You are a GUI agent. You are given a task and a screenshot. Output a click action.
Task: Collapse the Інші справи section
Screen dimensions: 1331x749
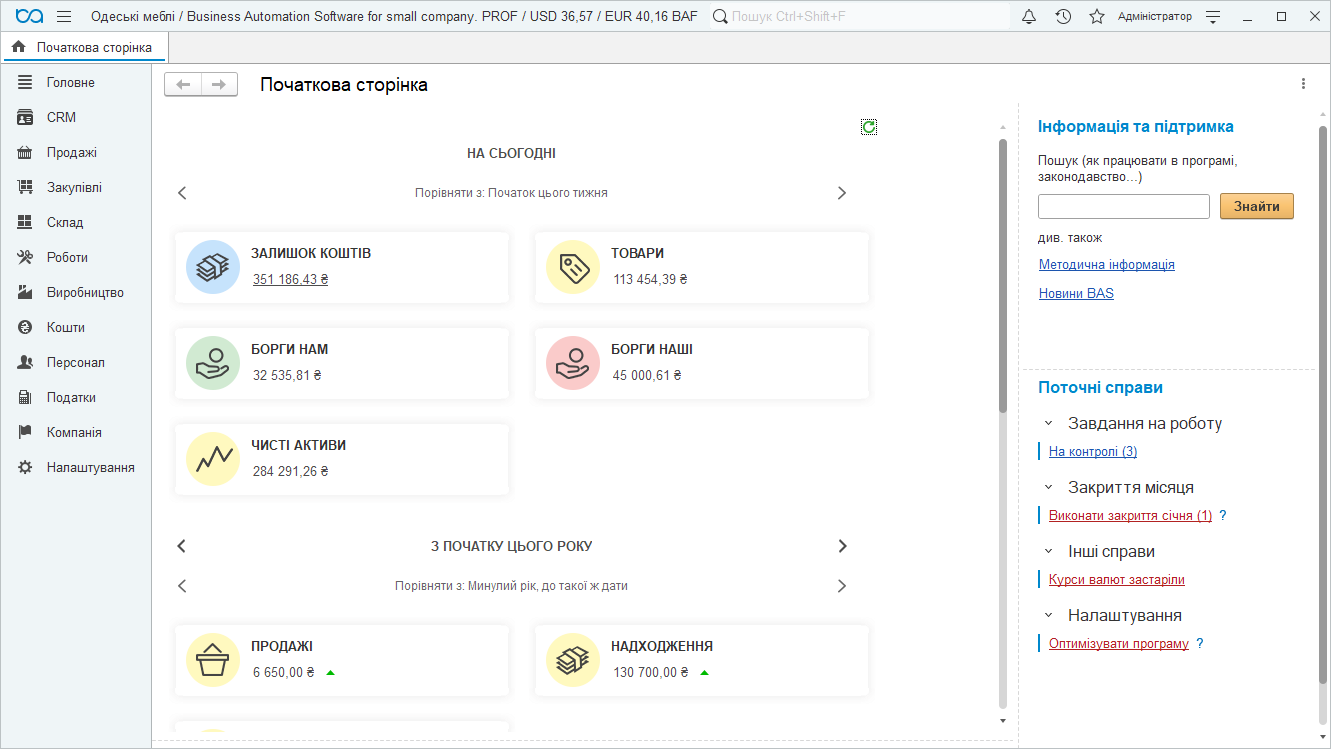click(1048, 551)
